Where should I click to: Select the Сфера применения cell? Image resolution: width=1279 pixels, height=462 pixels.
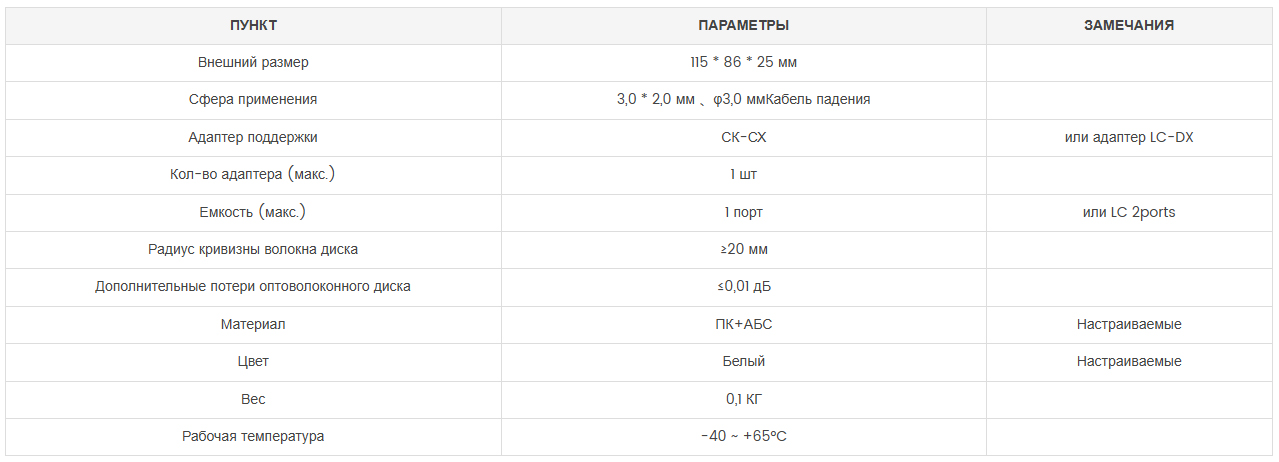[253, 100]
